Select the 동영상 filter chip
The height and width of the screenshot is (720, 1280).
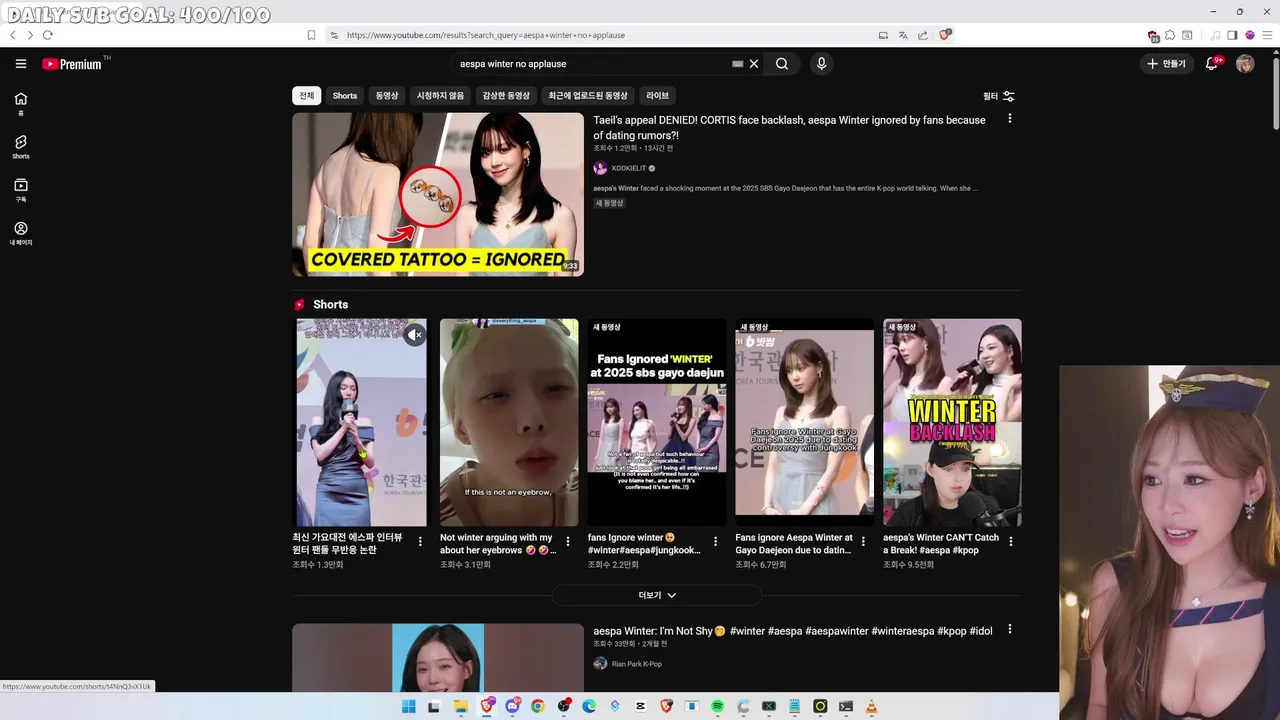tap(387, 96)
